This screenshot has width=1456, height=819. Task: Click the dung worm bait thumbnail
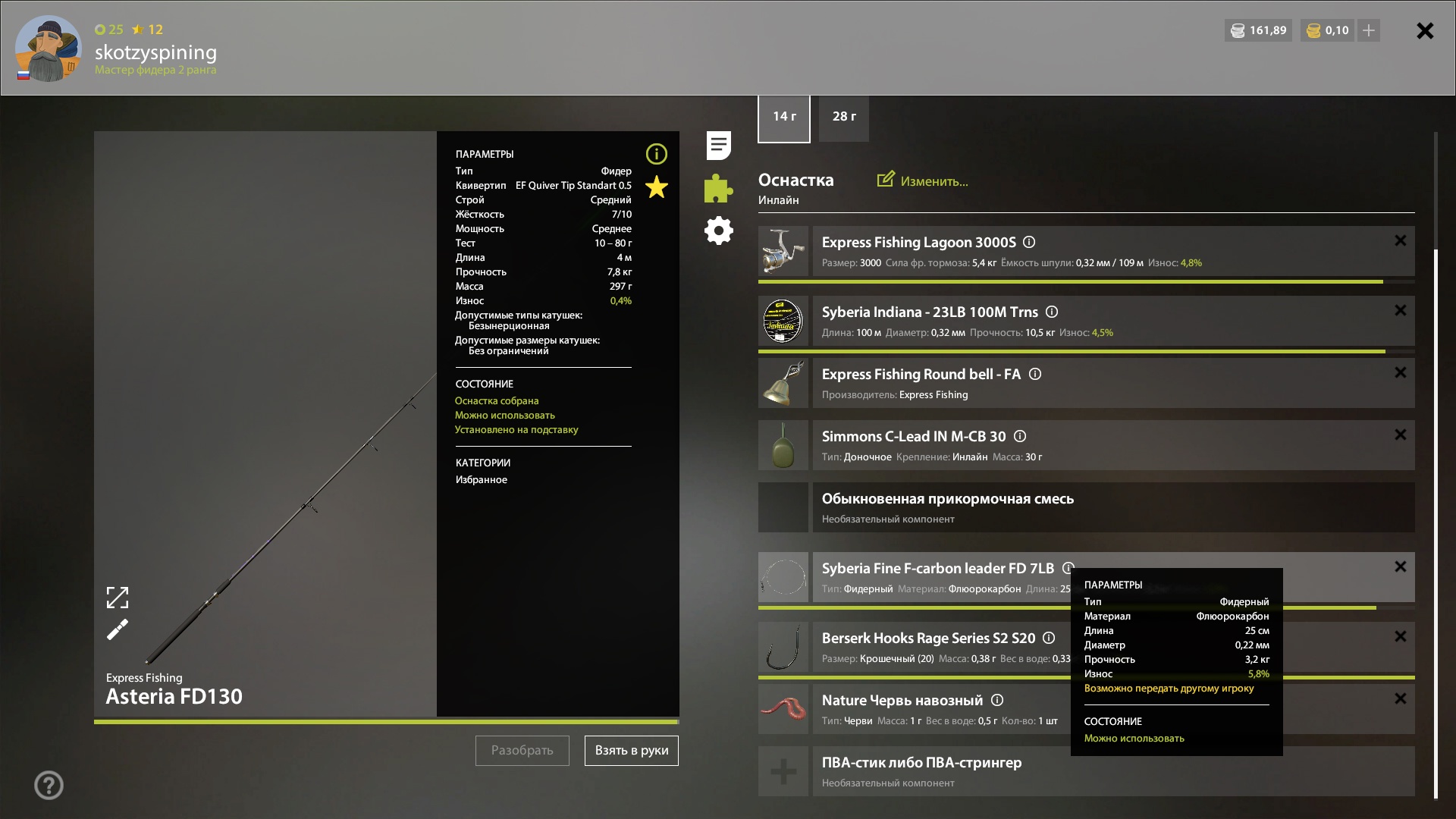coord(783,709)
